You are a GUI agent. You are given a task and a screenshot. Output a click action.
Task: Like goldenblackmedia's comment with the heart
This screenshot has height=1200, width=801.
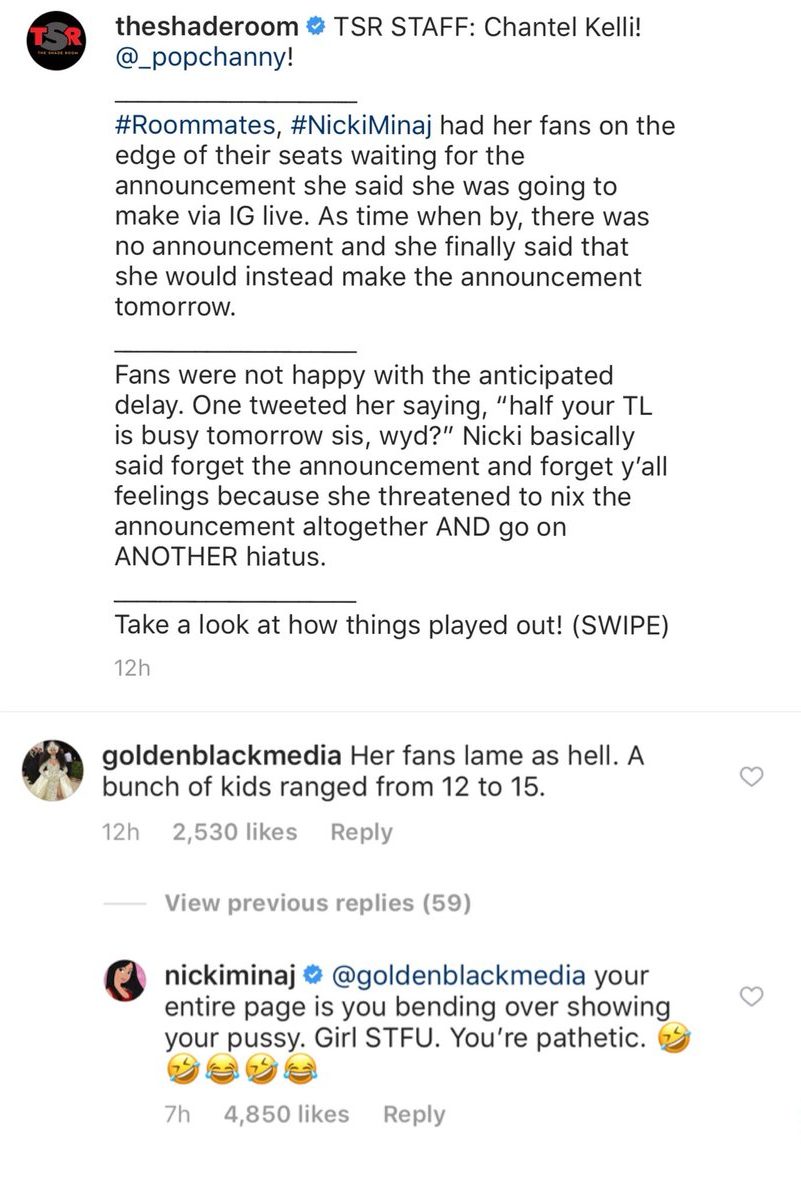point(751,775)
